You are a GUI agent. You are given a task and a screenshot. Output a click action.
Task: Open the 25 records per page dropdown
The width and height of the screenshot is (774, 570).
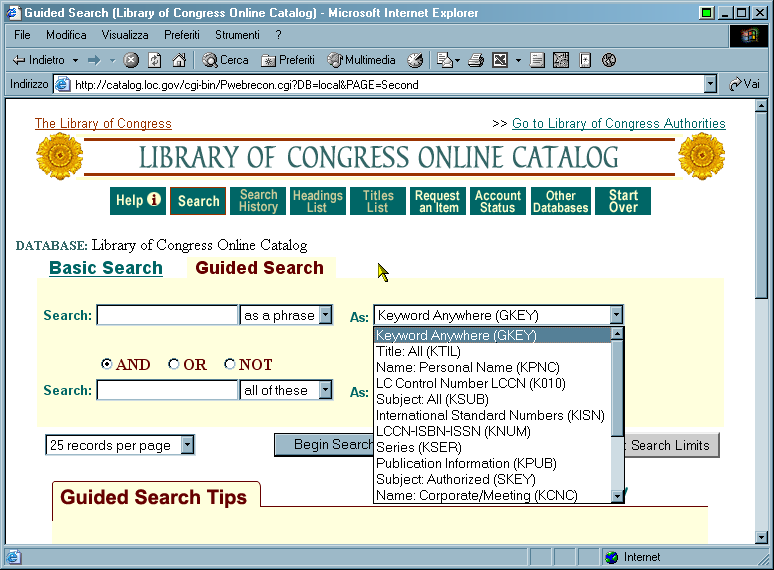120,445
